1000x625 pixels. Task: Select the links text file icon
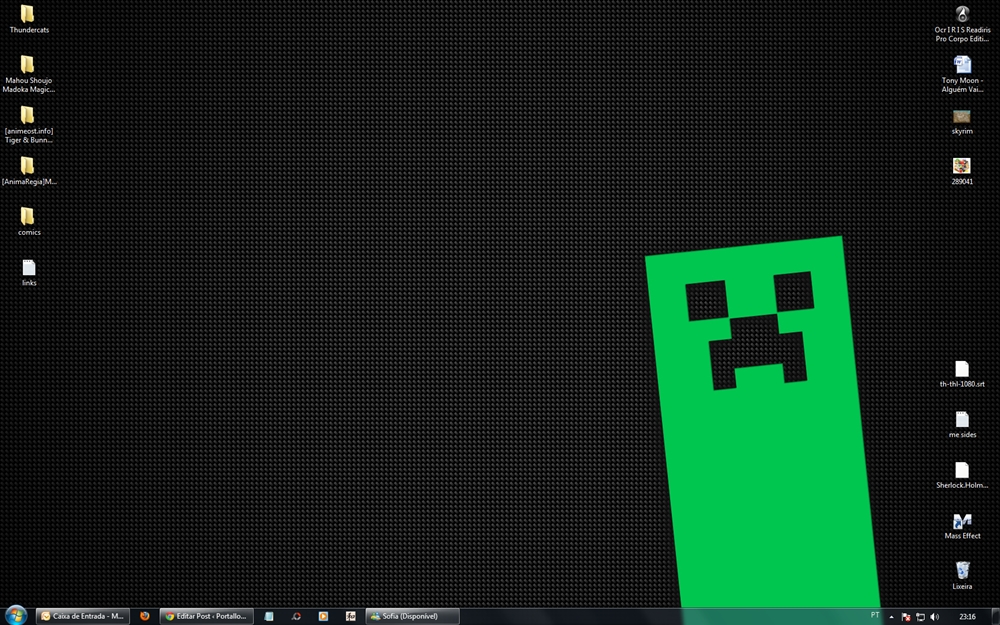[29, 267]
